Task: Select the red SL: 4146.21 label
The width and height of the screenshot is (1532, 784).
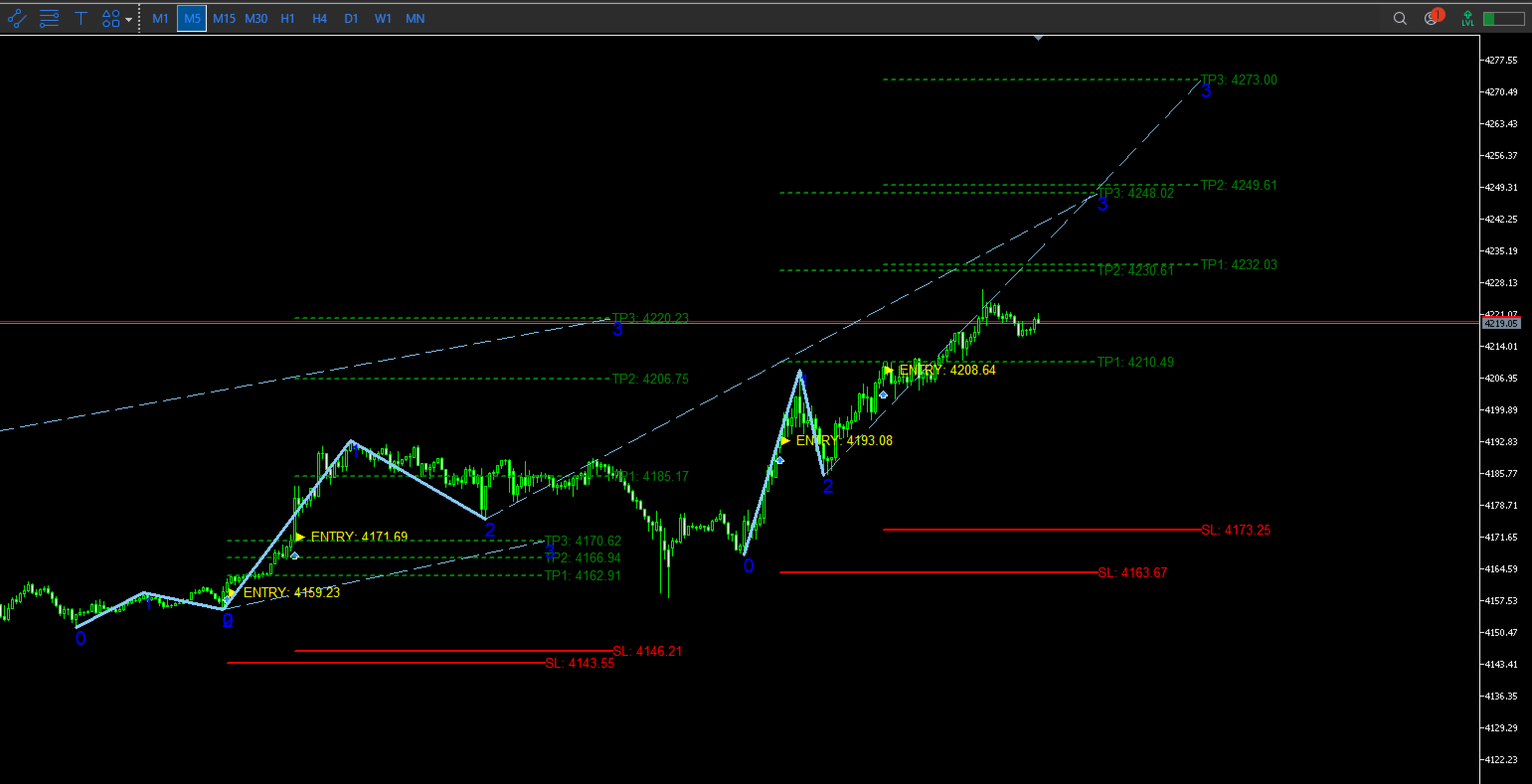Action: pyautogui.click(x=647, y=651)
